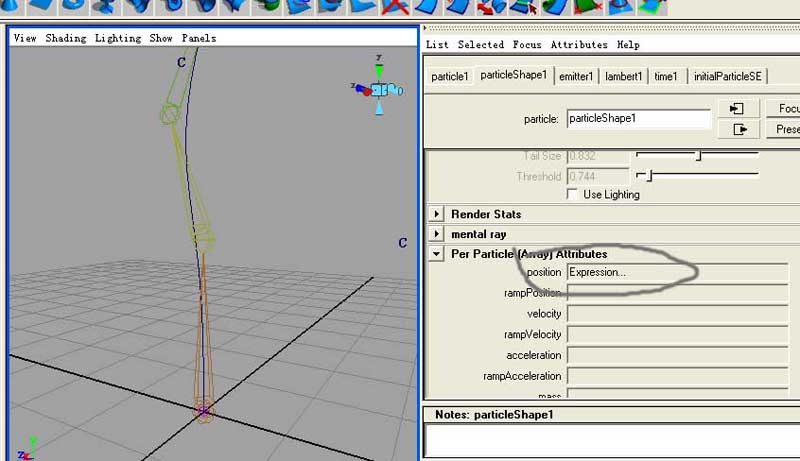Open the viewport Panels menu
The image size is (800, 461).
tap(199, 38)
